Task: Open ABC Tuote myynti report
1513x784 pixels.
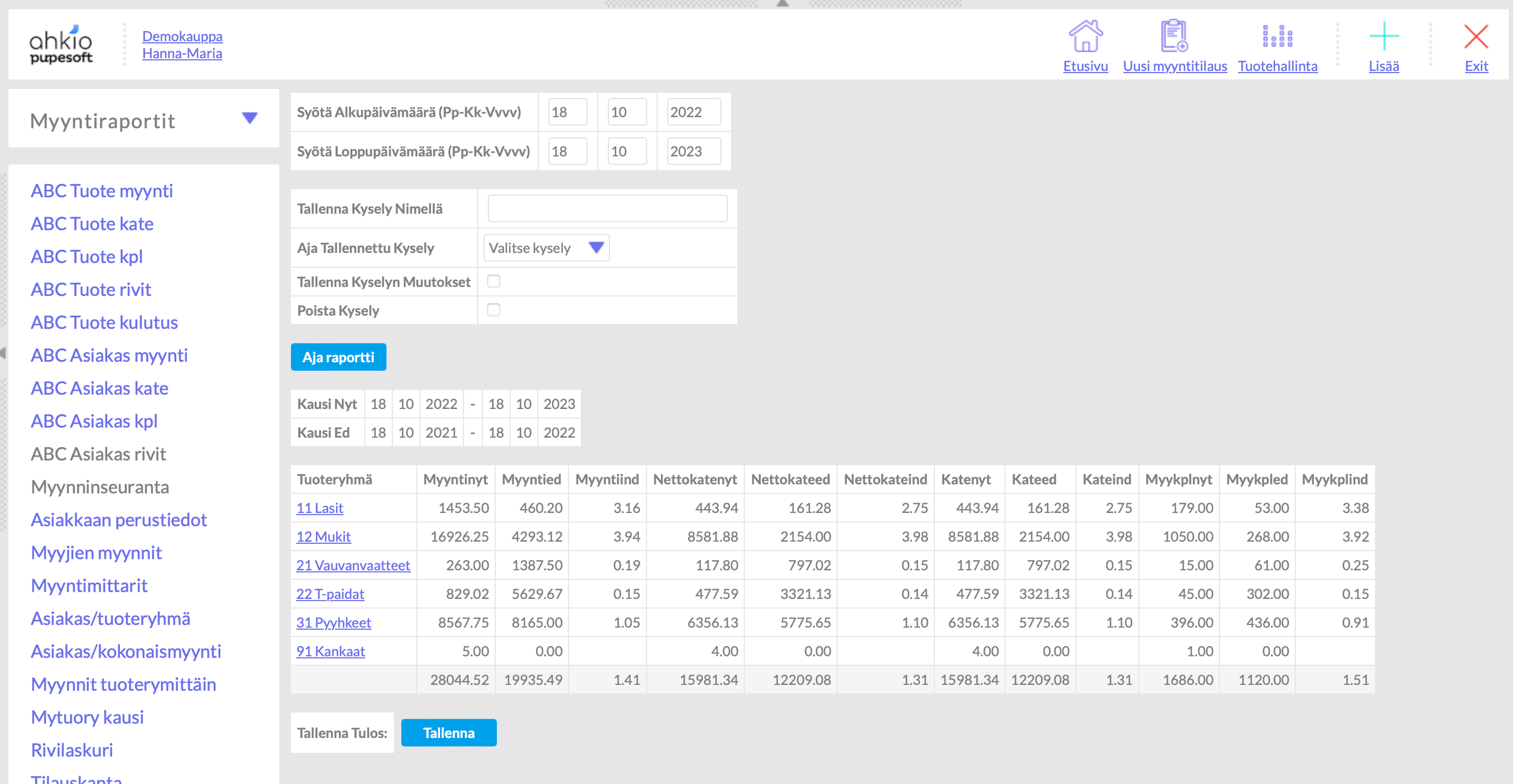Action: click(x=102, y=191)
